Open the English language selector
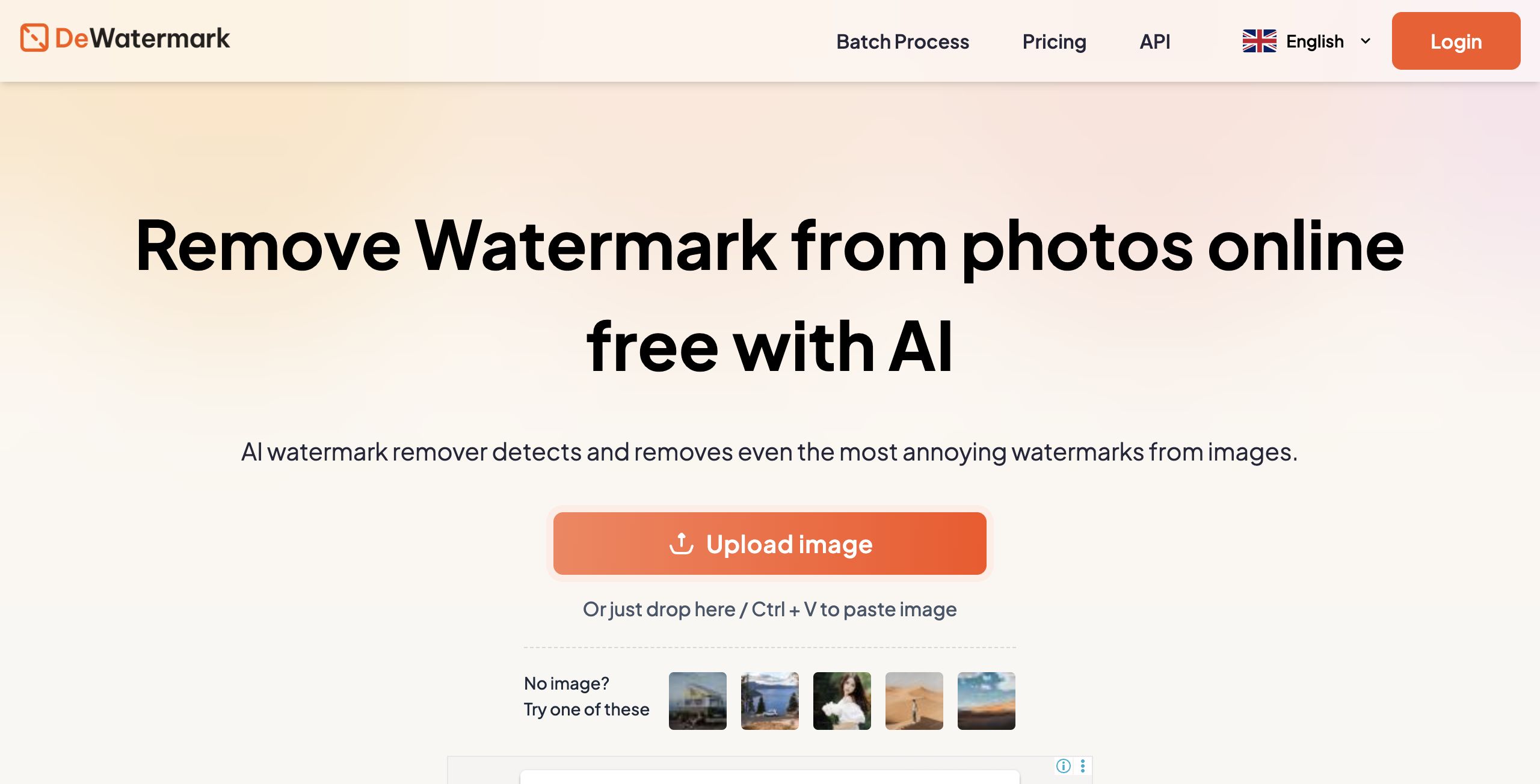The image size is (1540, 784). (1307, 41)
